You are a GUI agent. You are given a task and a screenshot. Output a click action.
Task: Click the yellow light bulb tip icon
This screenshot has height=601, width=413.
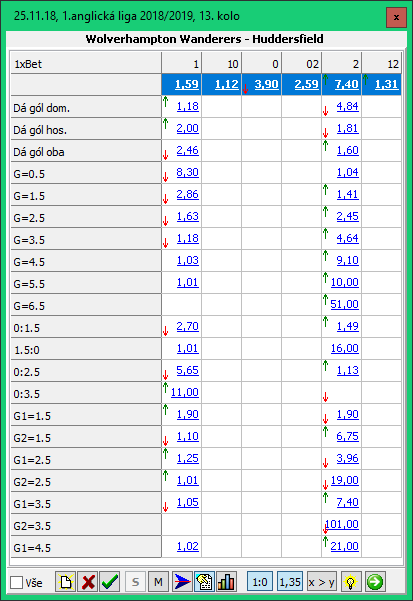click(x=351, y=582)
